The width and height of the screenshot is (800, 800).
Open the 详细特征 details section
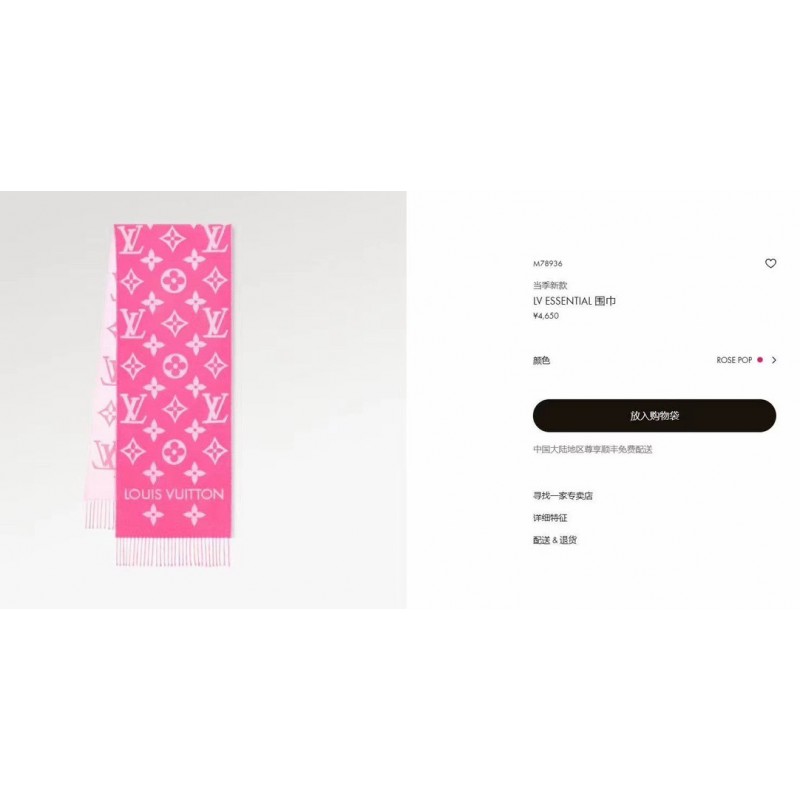click(x=550, y=518)
